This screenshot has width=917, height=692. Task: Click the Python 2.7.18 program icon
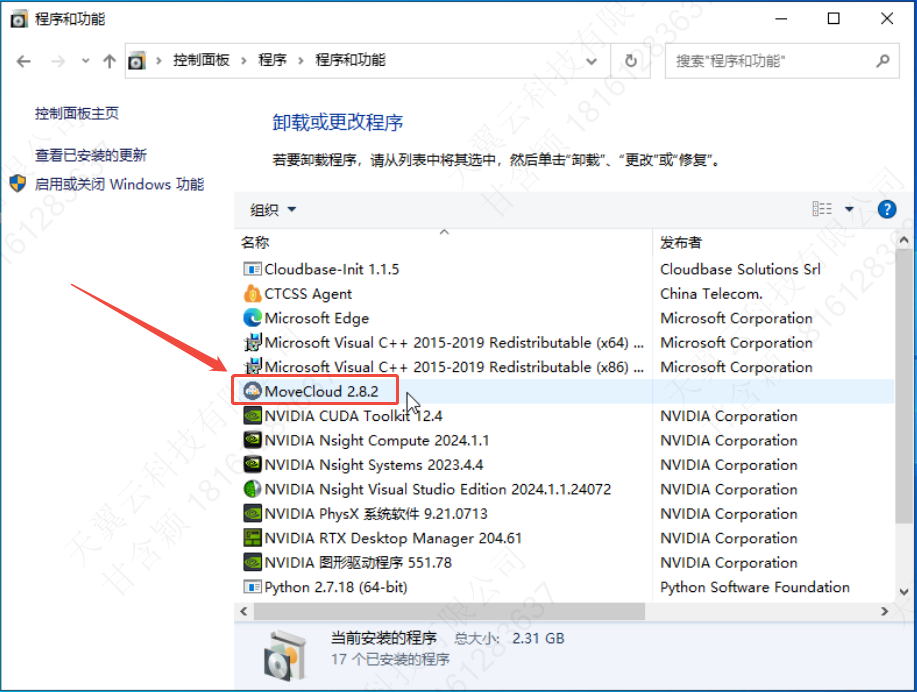coord(252,587)
